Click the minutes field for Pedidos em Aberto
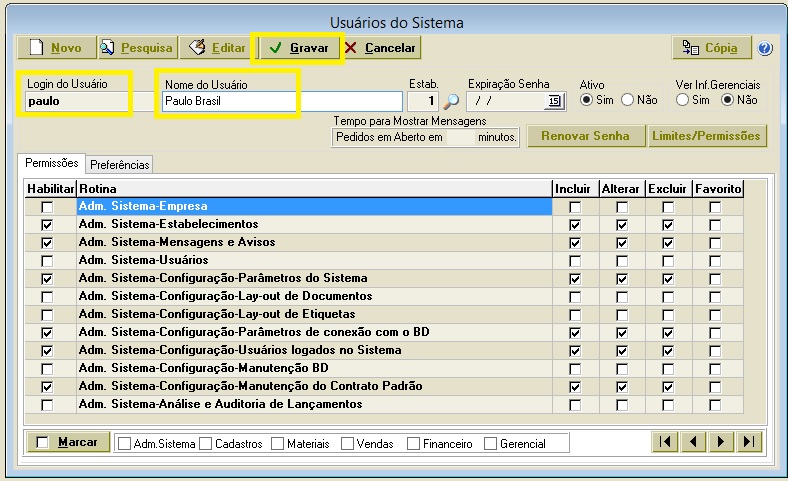This screenshot has width=788, height=481. [460, 137]
